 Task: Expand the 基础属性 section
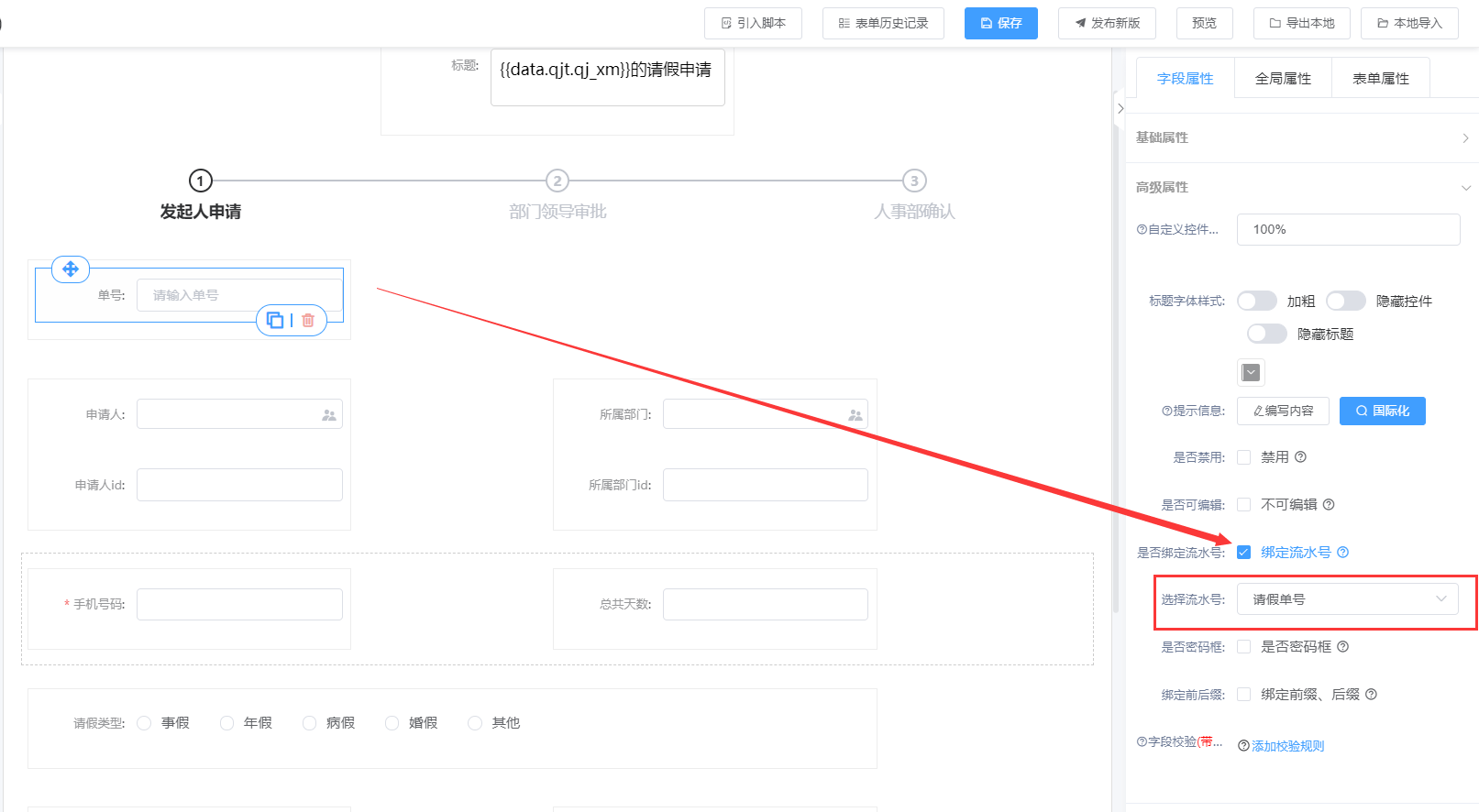(1302, 137)
